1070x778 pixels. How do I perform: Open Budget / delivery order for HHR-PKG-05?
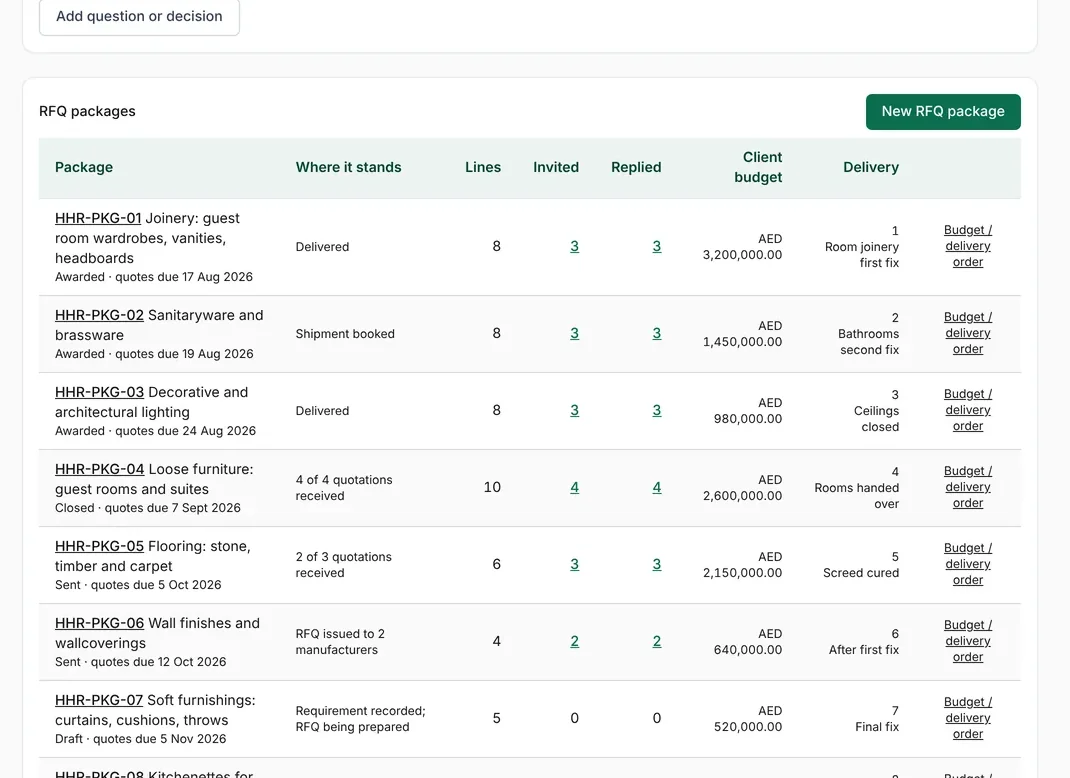click(x=968, y=565)
